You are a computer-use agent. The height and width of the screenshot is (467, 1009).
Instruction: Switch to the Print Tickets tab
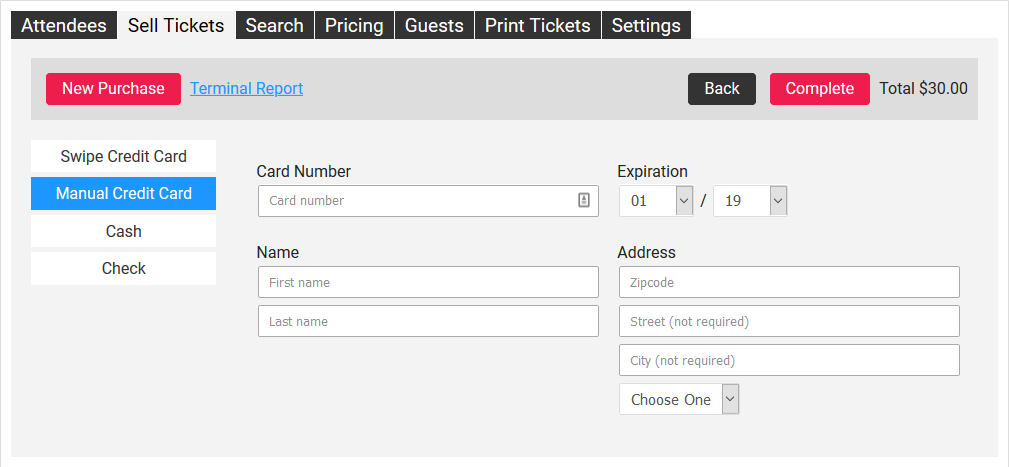(538, 26)
